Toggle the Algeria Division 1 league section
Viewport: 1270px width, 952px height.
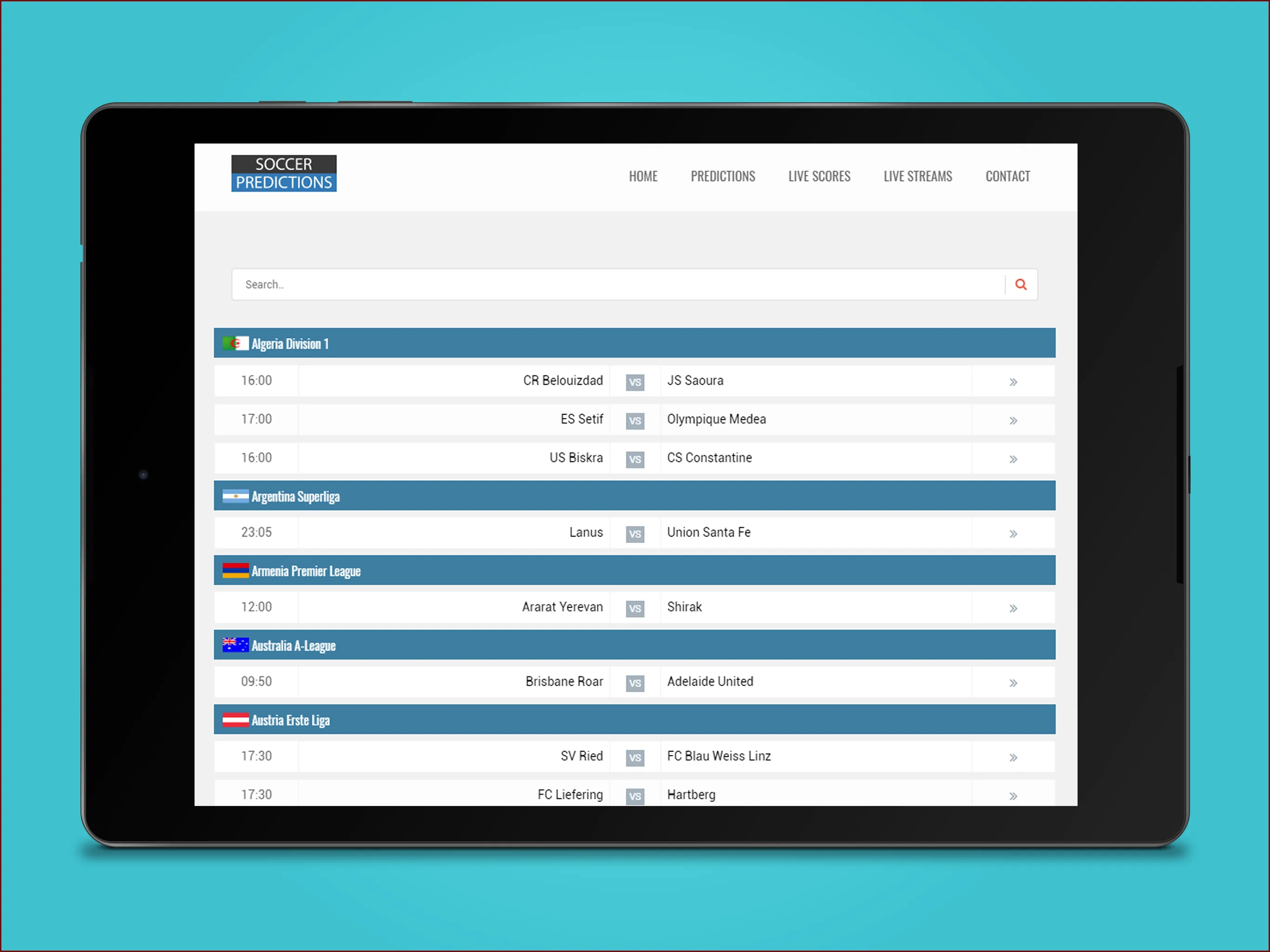634,343
